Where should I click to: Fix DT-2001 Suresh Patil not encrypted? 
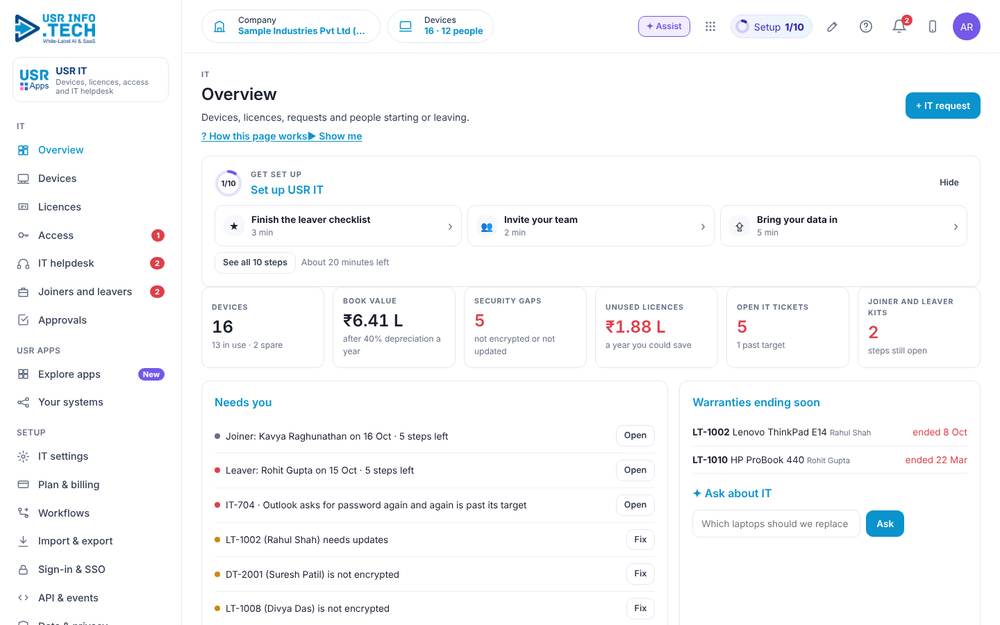(640, 574)
